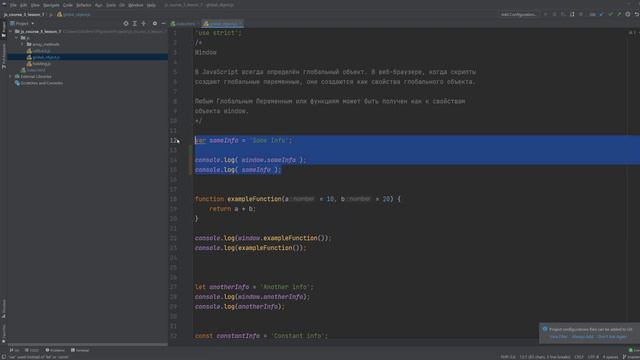Click line separator CRLF in status bar
The width and height of the screenshot is (640, 360).
coord(579,357)
